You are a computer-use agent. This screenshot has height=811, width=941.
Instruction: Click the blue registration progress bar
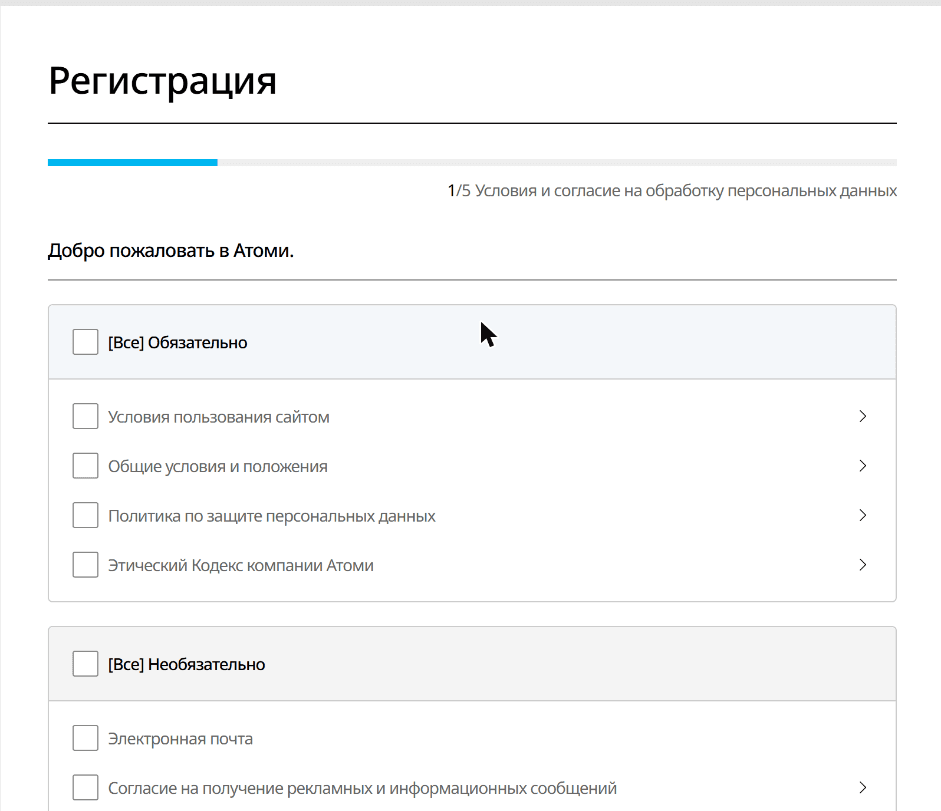(133, 162)
